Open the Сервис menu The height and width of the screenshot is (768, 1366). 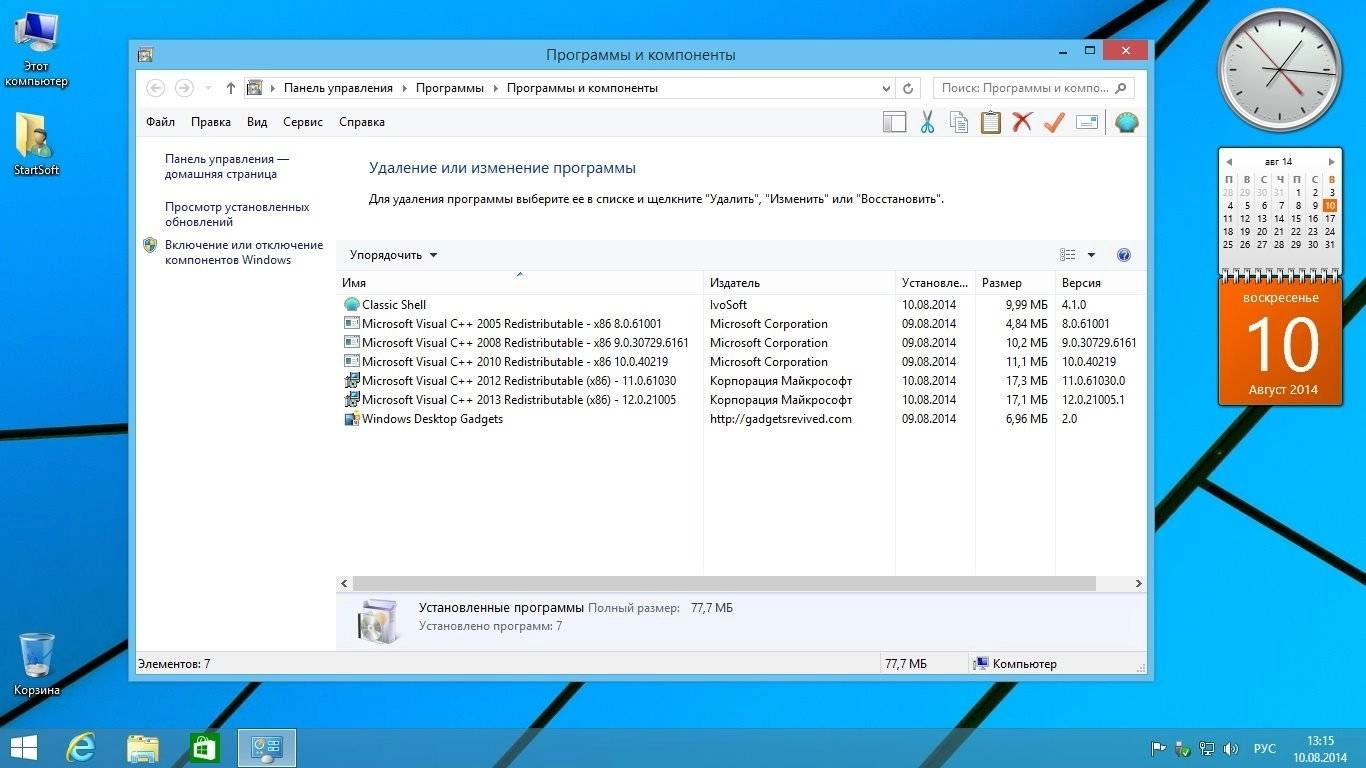[303, 122]
